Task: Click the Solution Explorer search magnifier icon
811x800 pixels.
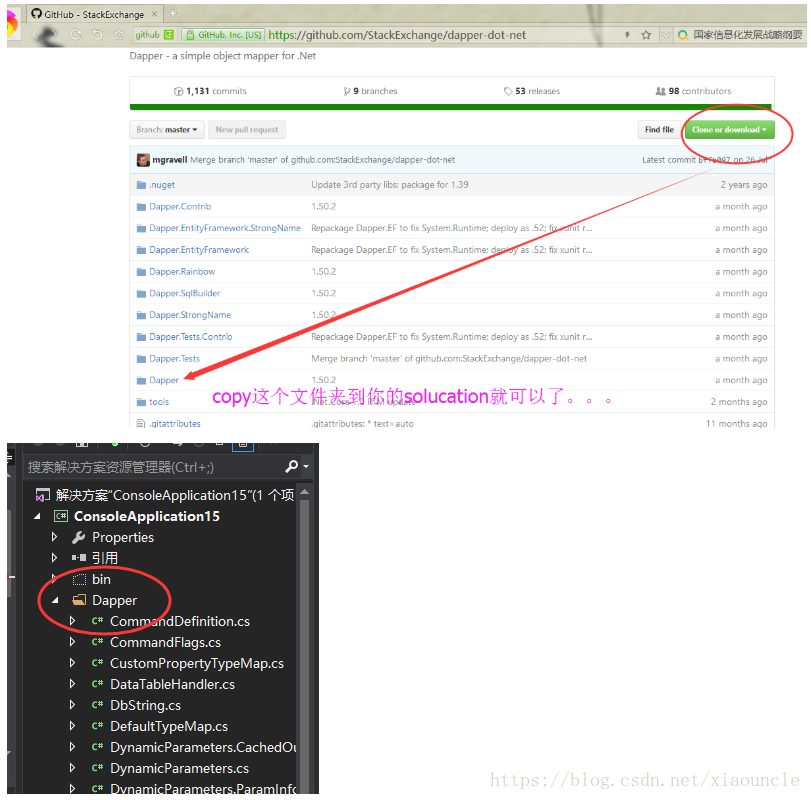Action: (x=291, y=466)
